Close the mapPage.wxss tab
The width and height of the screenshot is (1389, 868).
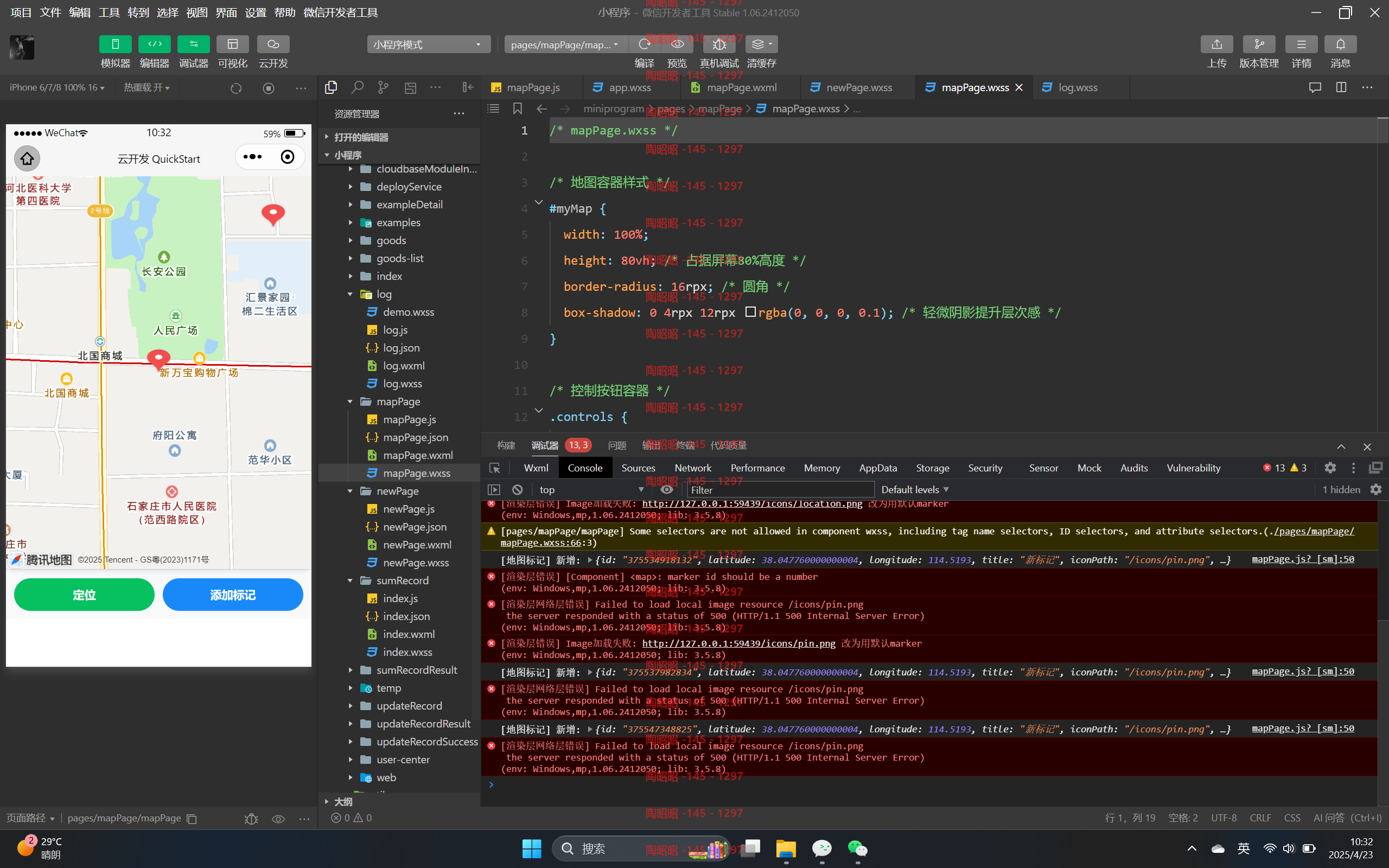click(1019, 87)
